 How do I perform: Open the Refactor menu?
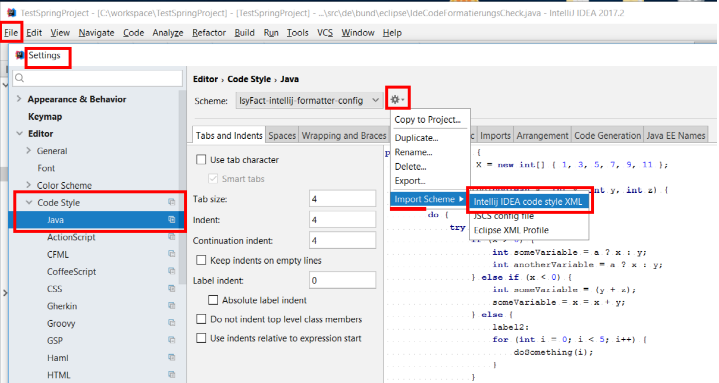pyautogui.click(x=209, y=33)
